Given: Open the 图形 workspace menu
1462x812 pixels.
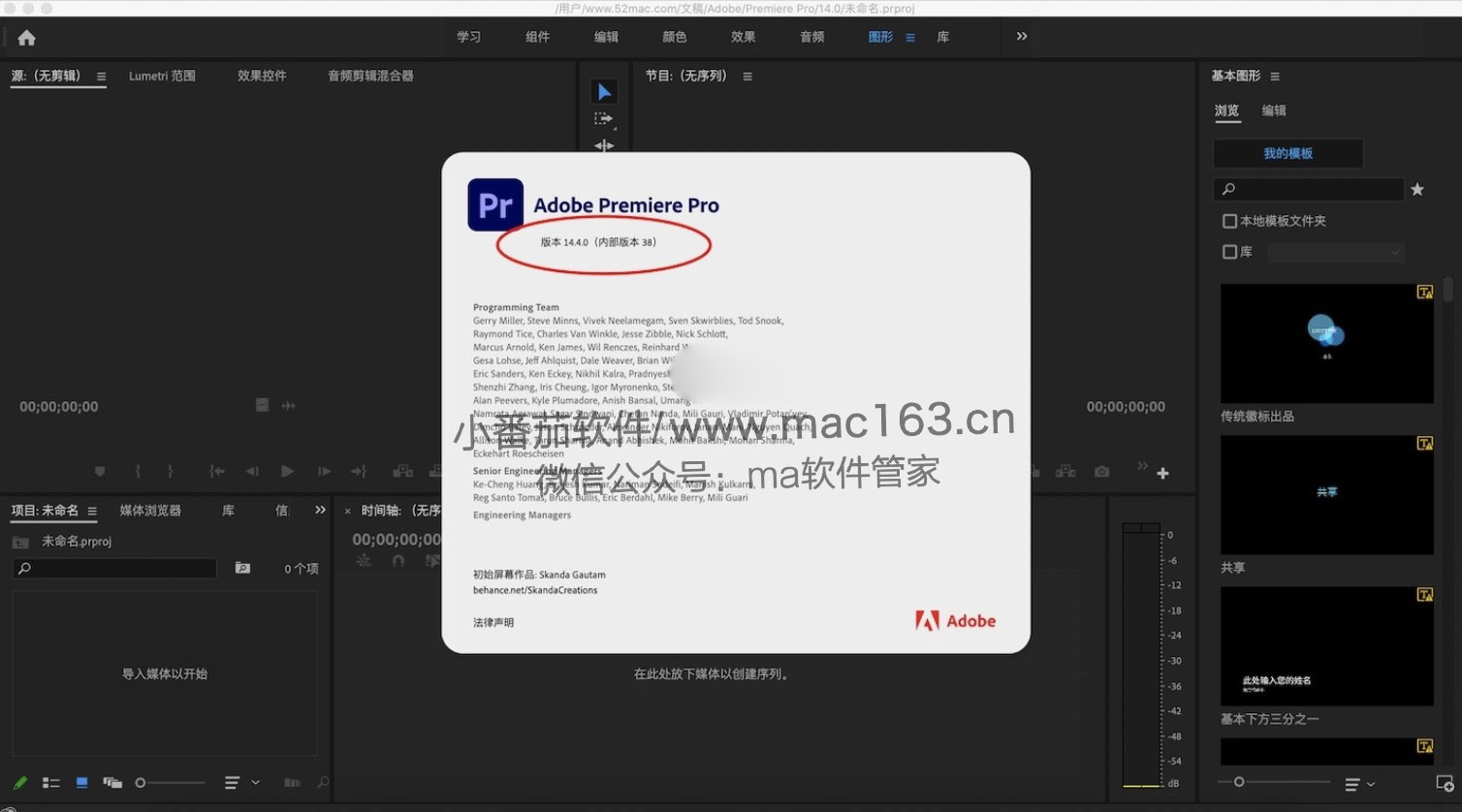Looking at the screenshot, I should click(x=910, y=38).
